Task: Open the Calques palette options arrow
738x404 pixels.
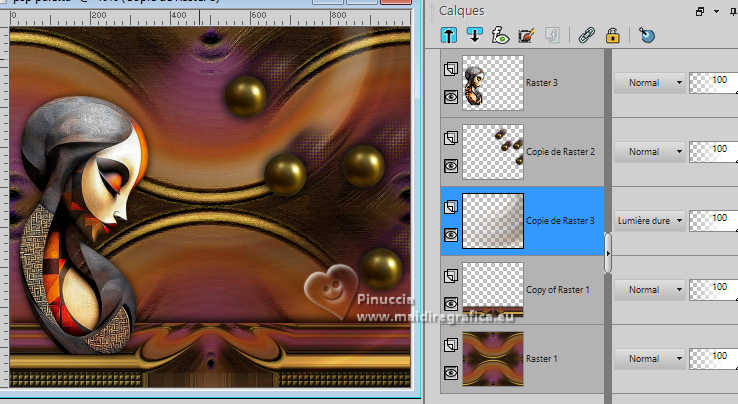Action: 716,11
